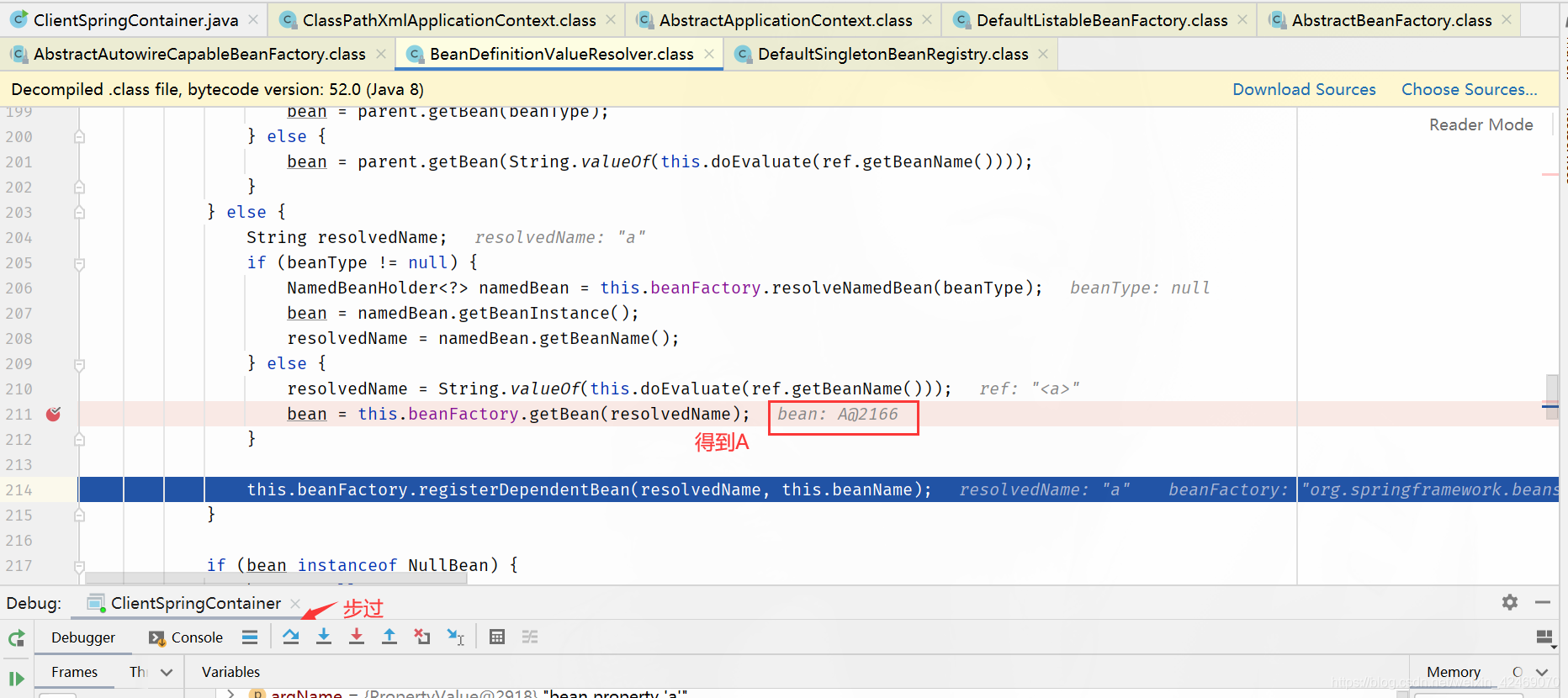Click the Show Execution Point icon
The width and height of the screenshot is (1568, 698).
pos(250,637)
